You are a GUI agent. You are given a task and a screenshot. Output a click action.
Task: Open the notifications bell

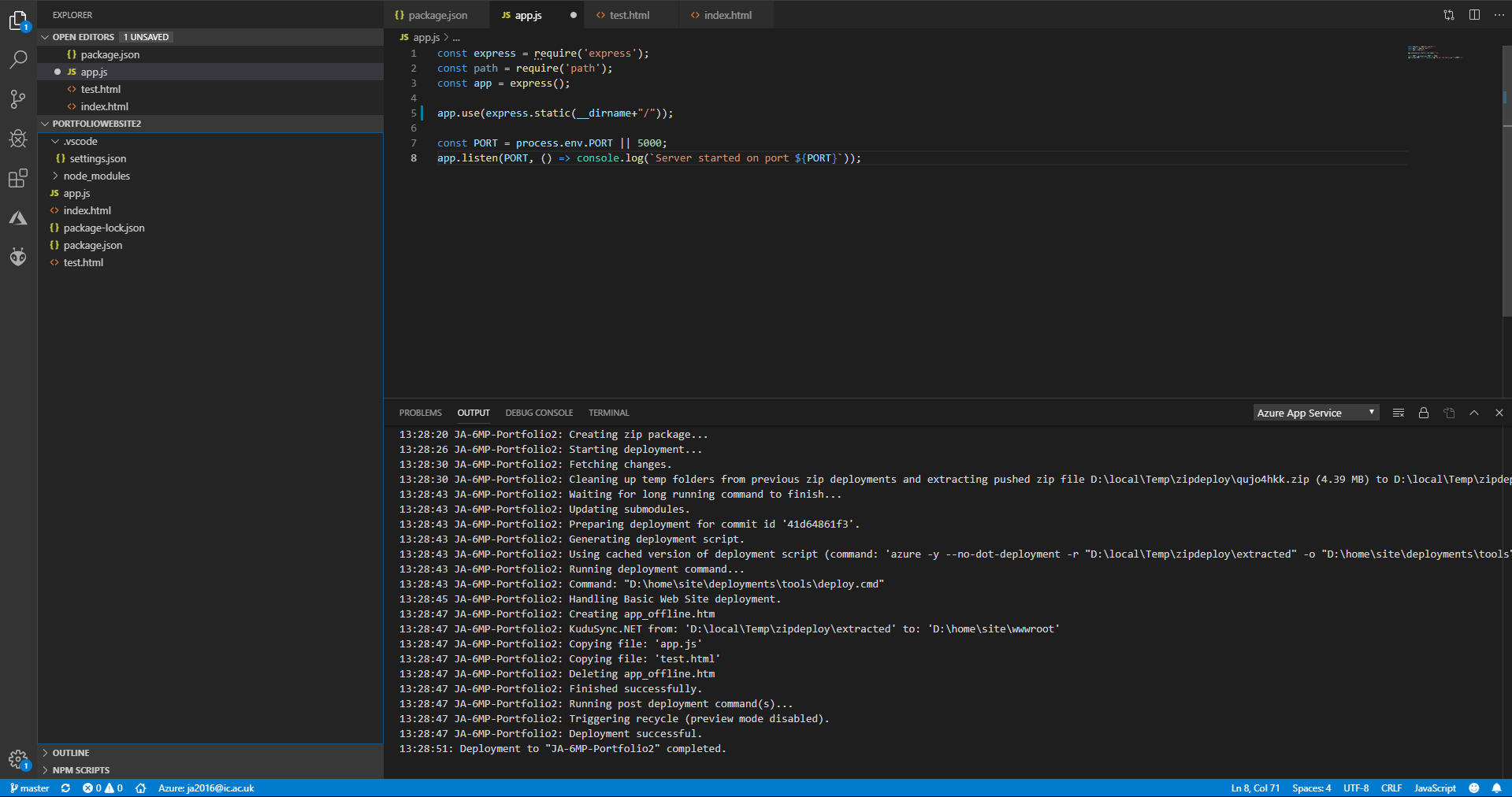(1496, 788)
